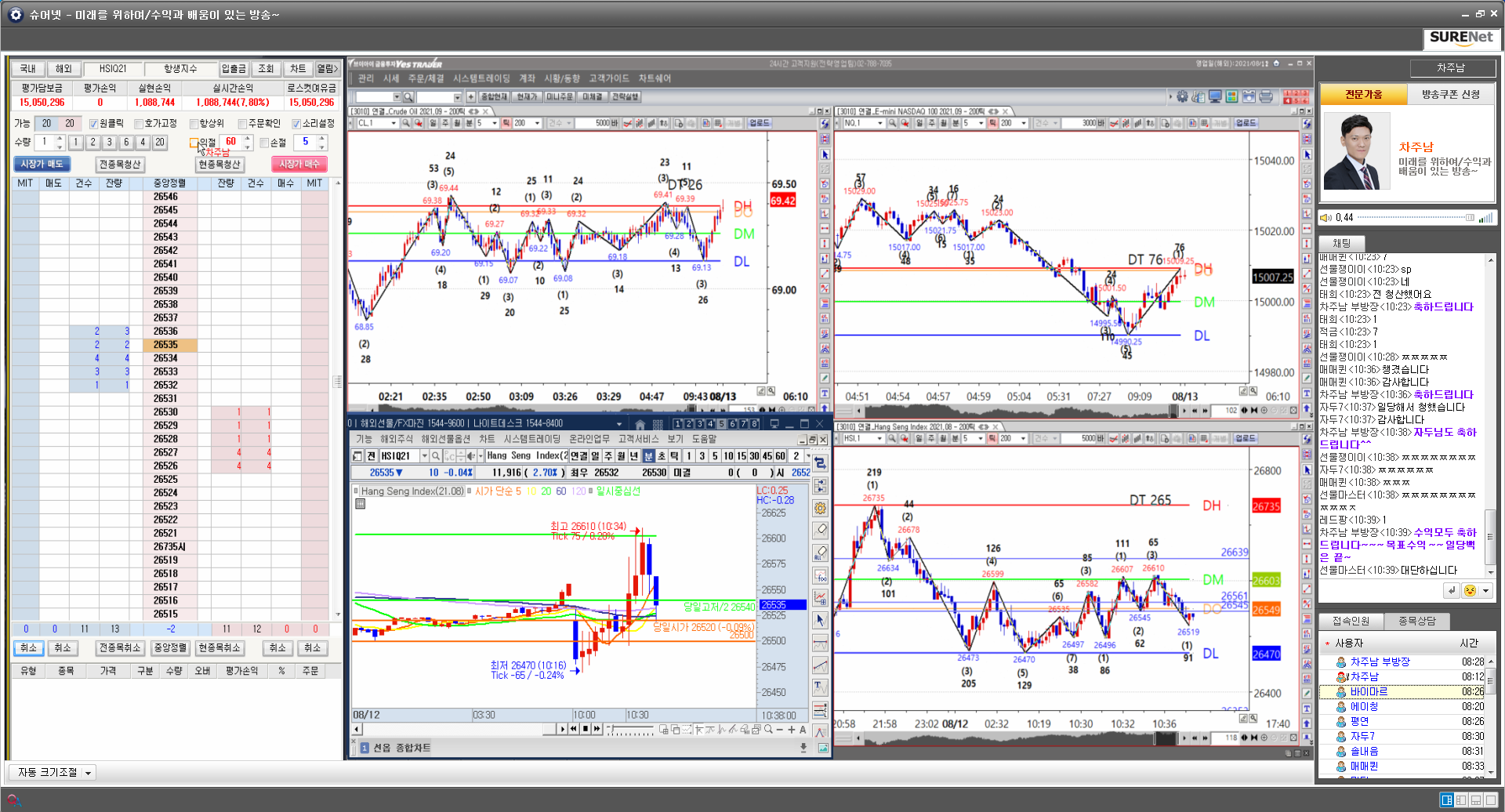Open the CL,1 symbol dropdown in Crude Oil chart
The height and width of the screenshot is (812, 1505).
[393, 123]
